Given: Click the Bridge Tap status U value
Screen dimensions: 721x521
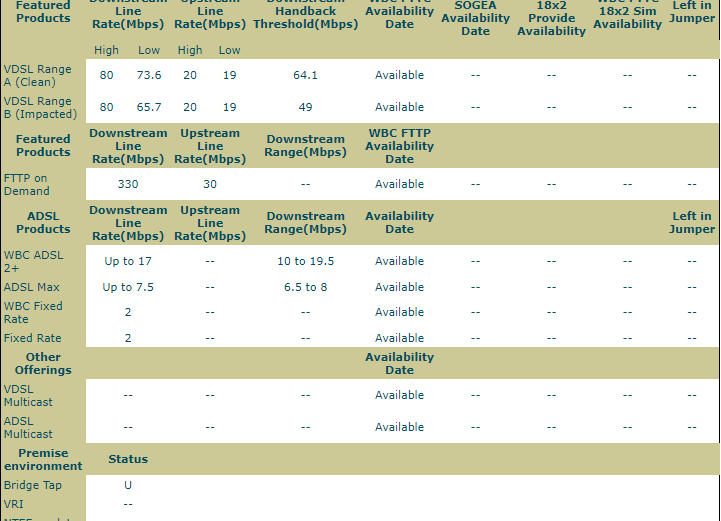Looking at the screenshot, I should 128,485.
